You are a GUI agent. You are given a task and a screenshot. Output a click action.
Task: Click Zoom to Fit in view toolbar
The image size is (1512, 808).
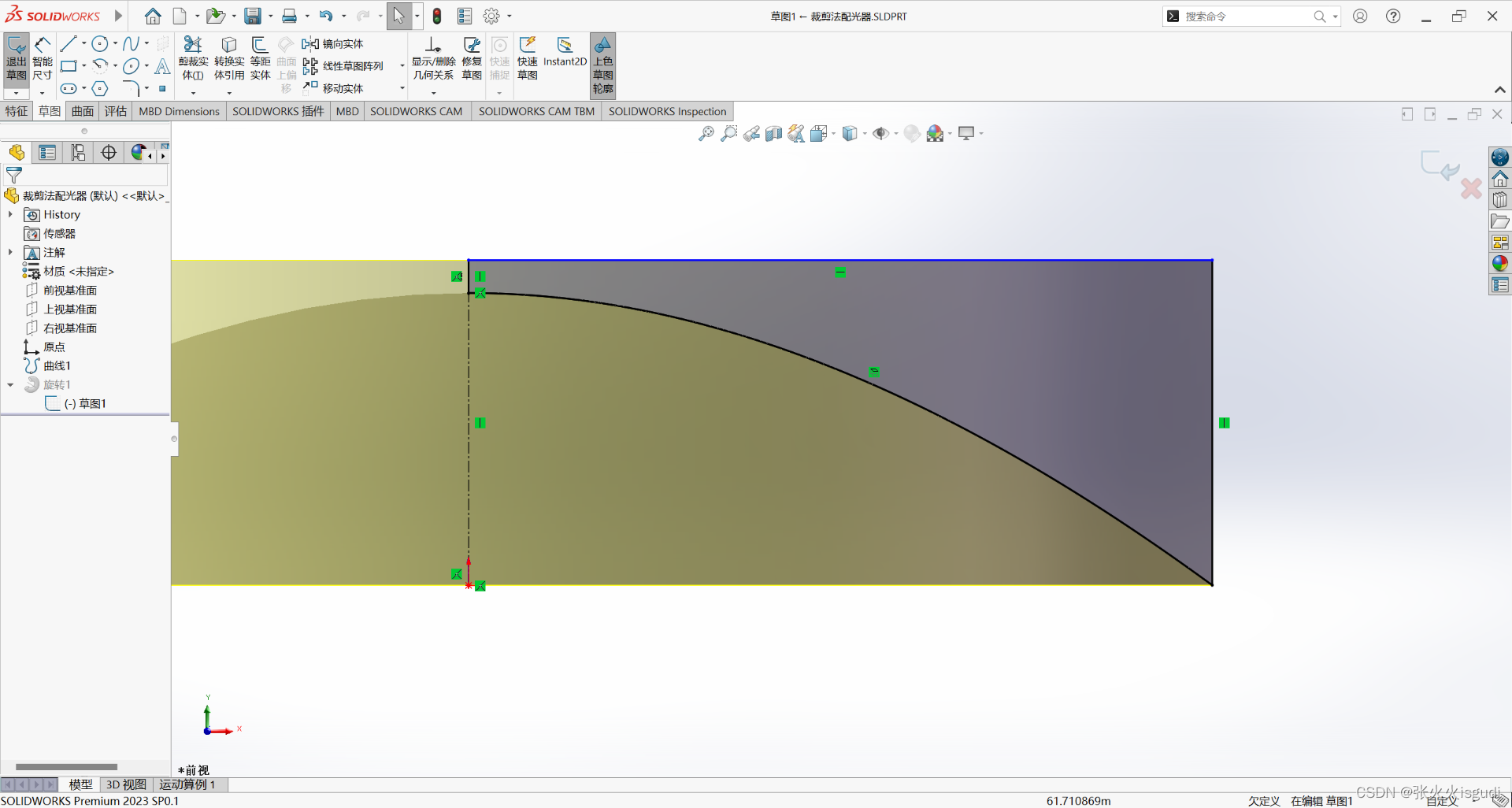click(706, 133)
